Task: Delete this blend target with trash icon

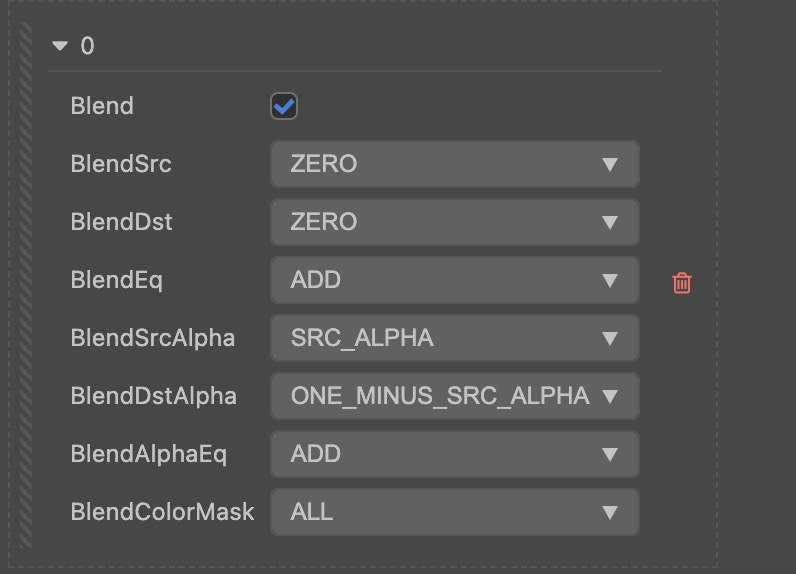Action: coord(682,283)
